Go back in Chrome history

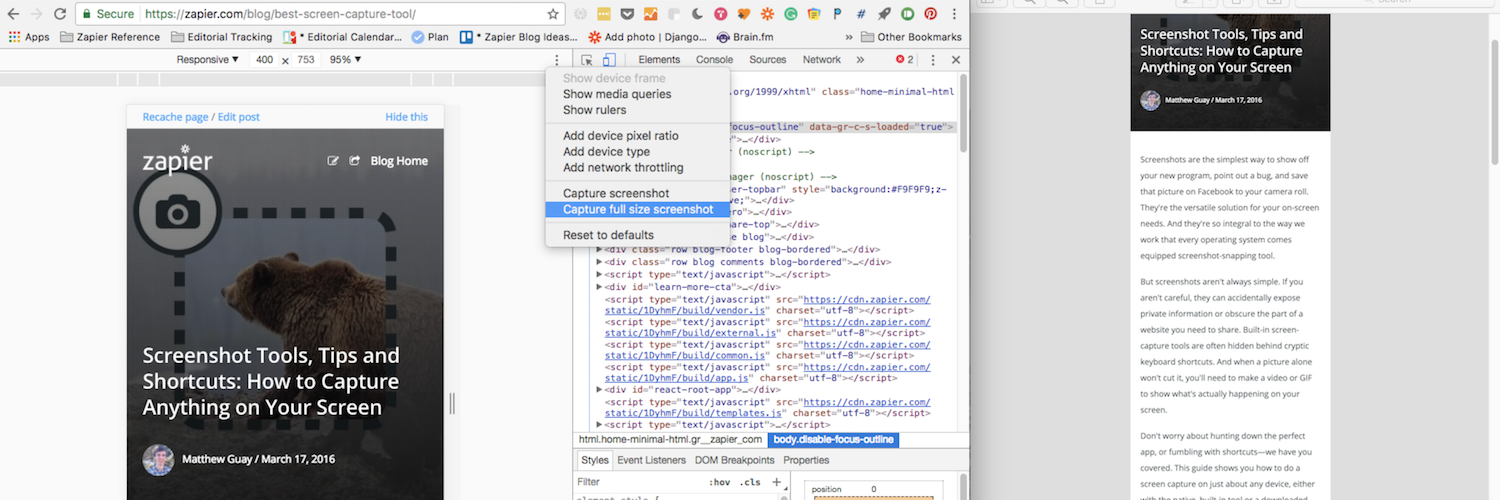pyautogui.click(x=13, y=15)
